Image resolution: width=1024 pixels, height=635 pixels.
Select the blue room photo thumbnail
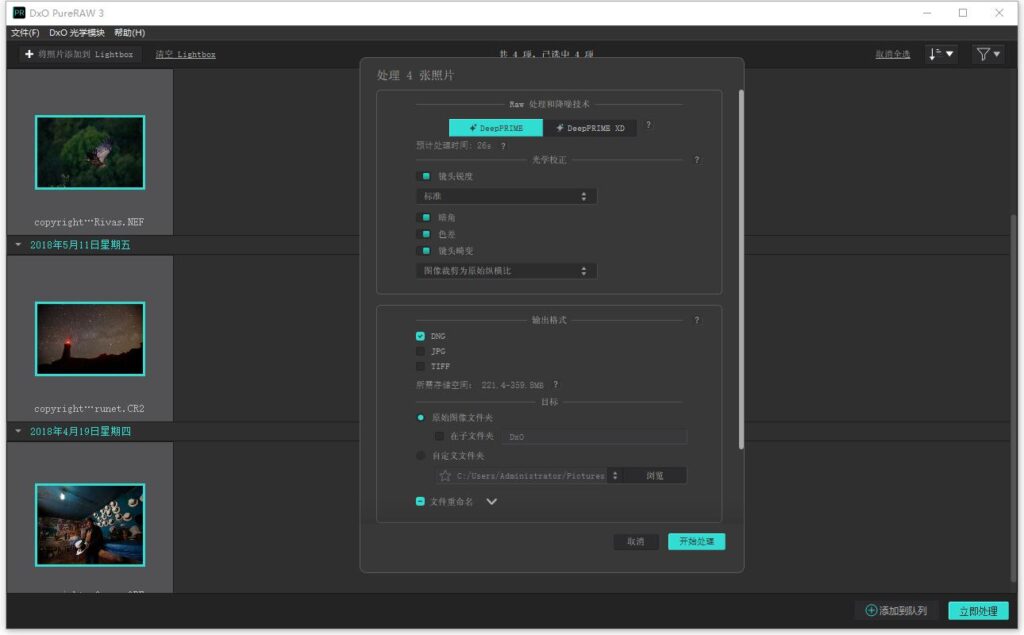click(x=90, y=525)
